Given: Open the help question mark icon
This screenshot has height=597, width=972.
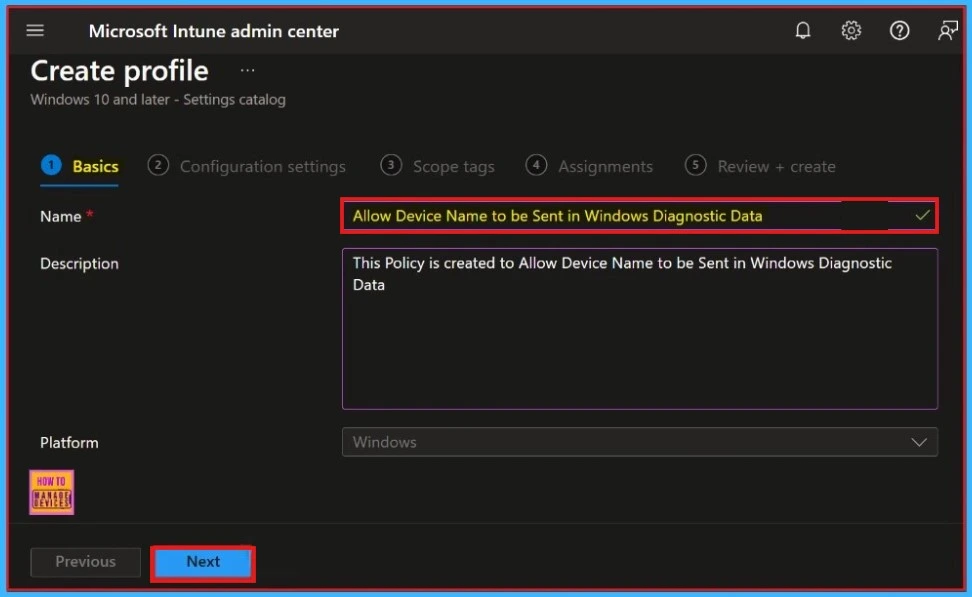Looking at the screenshot, I should (899, 30).
